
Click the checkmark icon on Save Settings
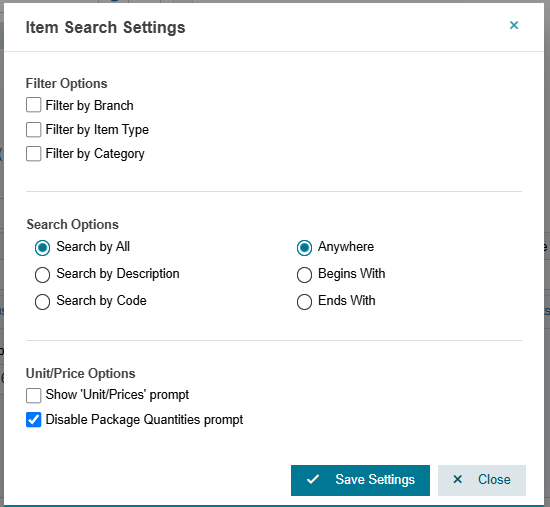pyautogui.click(x=313, y=479)
